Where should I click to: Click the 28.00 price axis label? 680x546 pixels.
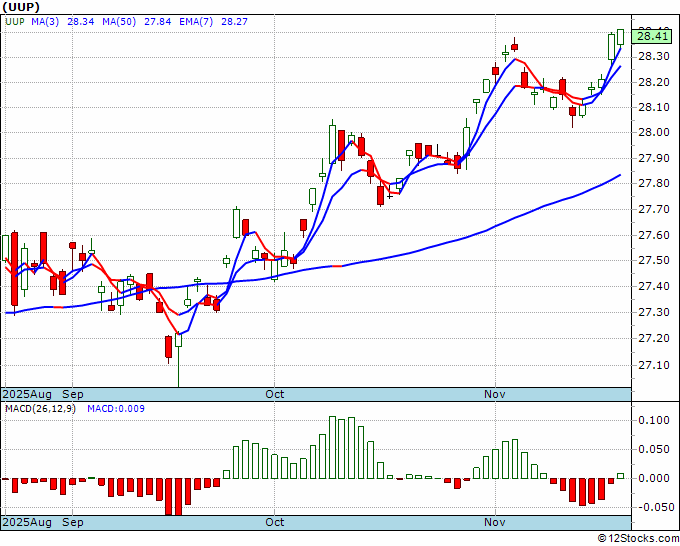[x=652, y=132]
